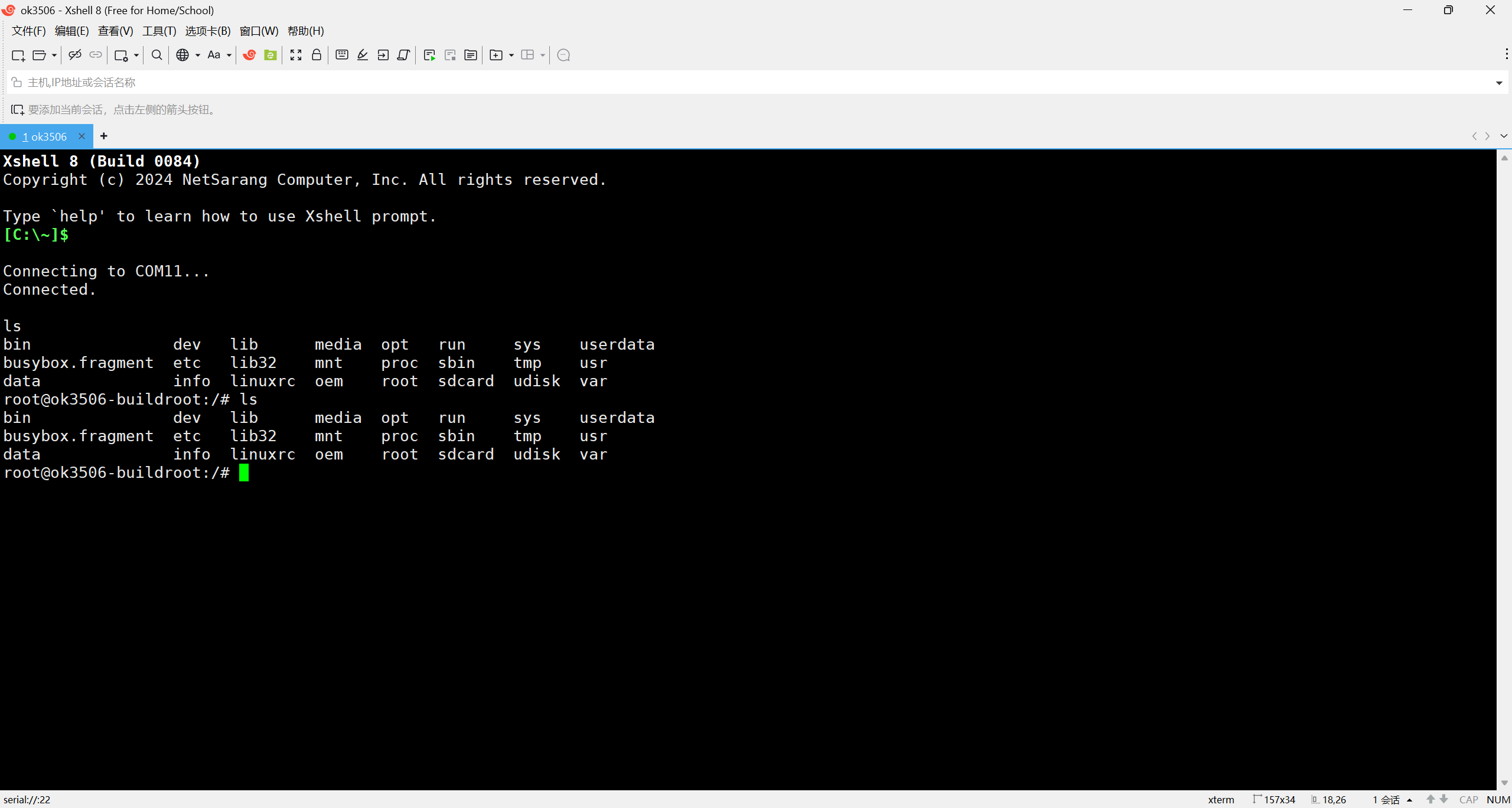Click the Aa font icon
The width and height of the screenshot is (1512, 808).
tap(214, 55)
